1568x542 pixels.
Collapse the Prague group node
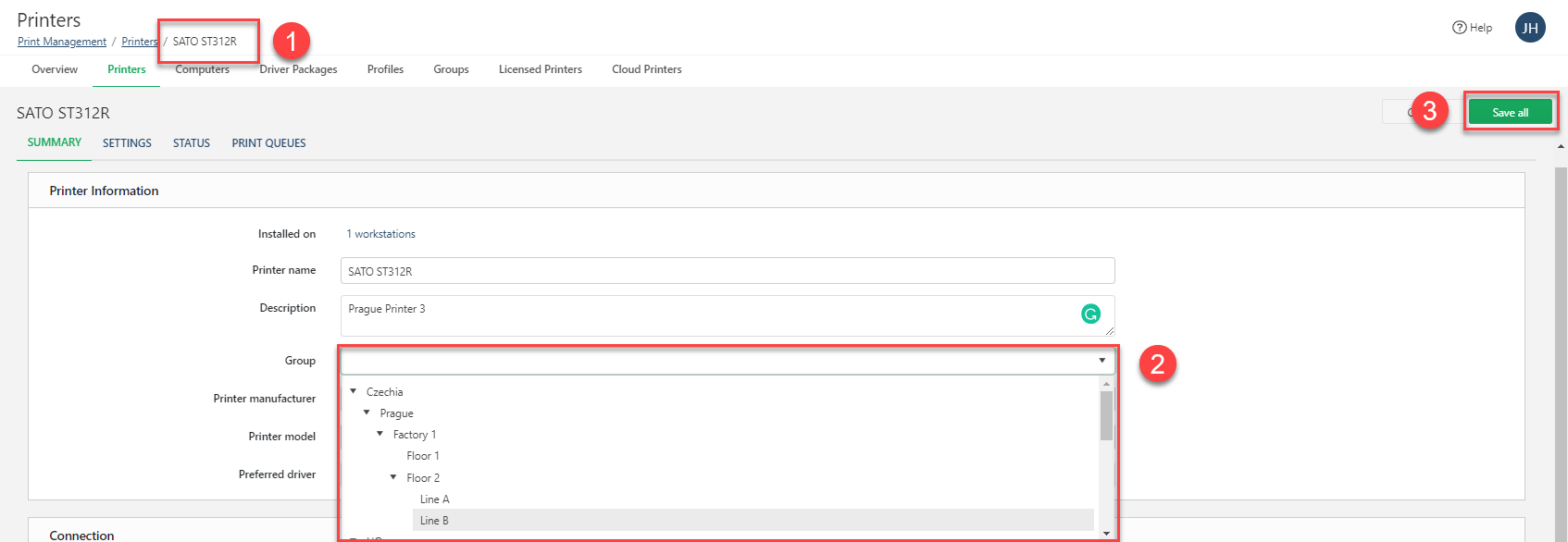tap(367, 413)
